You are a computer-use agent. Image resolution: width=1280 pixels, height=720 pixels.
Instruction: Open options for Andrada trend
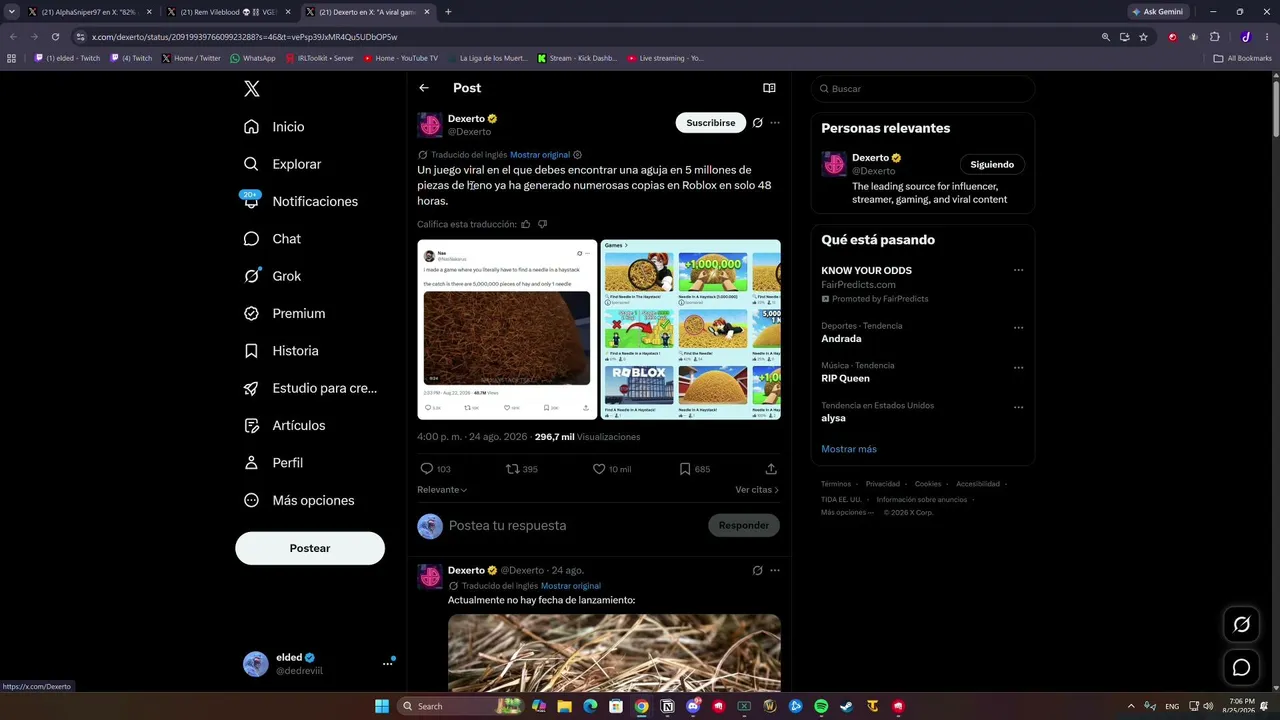coord(1018,327)
